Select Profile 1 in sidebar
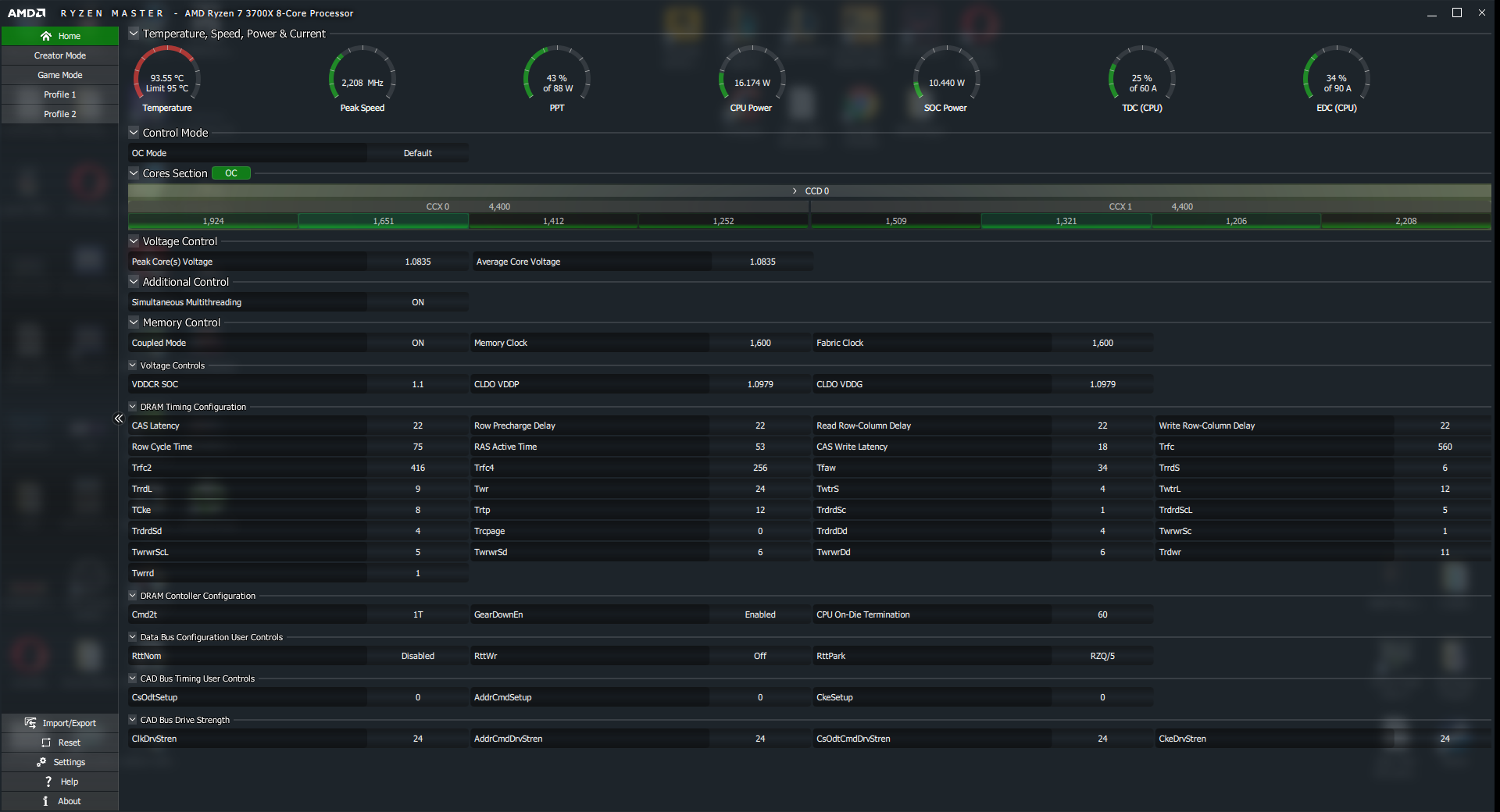Viewport: 1500px width, 812px height. click(60, 94)
